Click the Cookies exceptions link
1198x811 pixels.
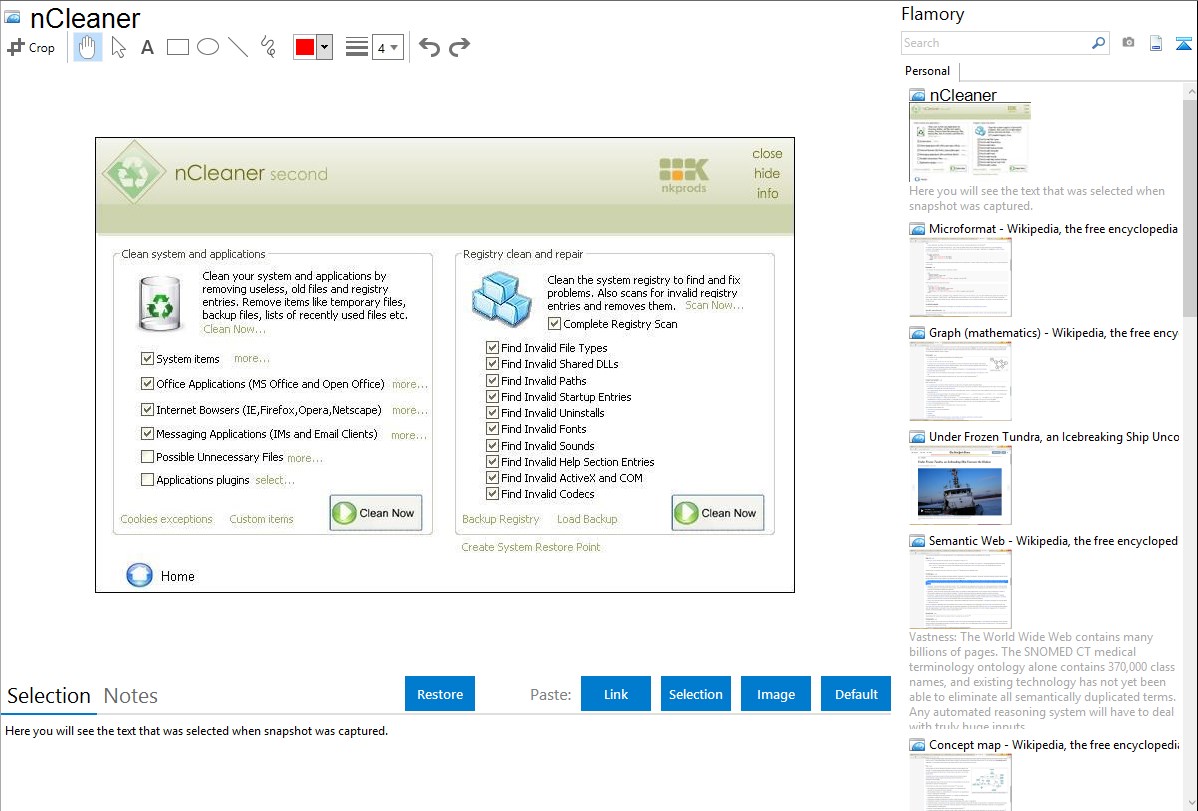167,519
